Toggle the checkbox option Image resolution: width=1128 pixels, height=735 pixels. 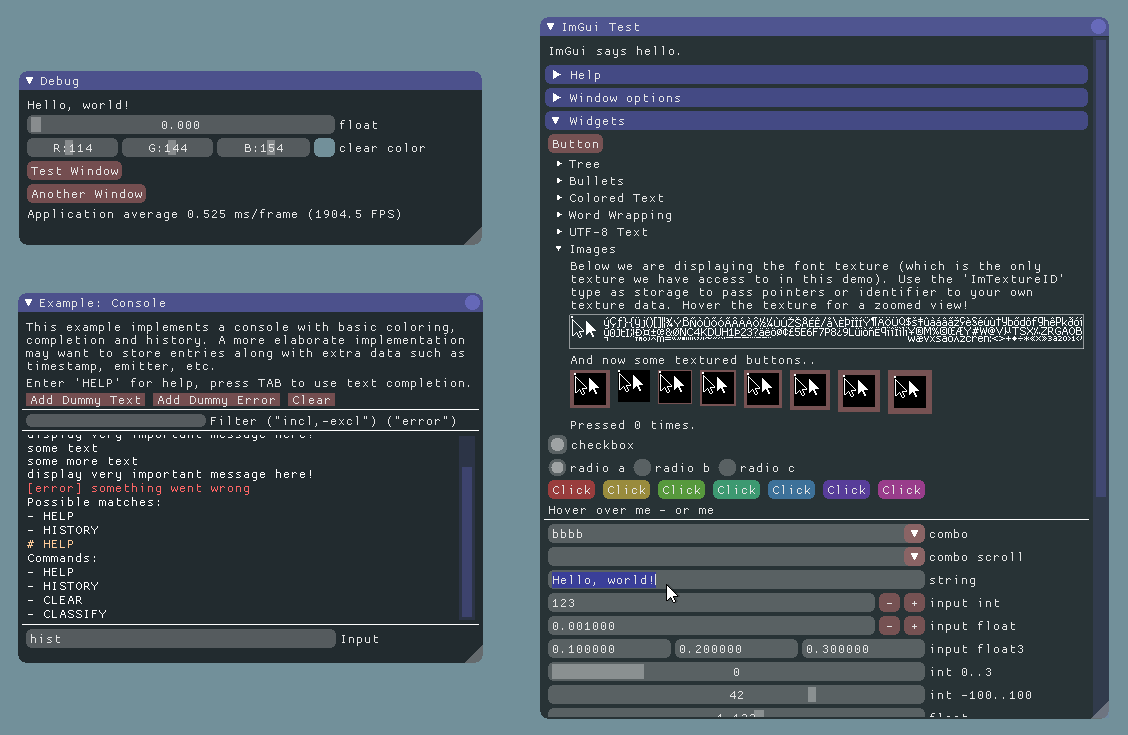point(558,445)
